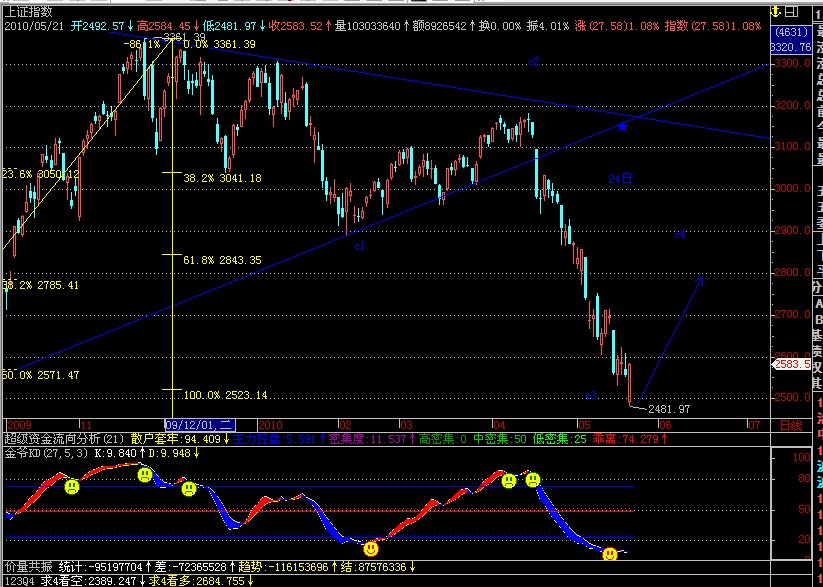Click the 2800.0 price axis label

point(793,272)
